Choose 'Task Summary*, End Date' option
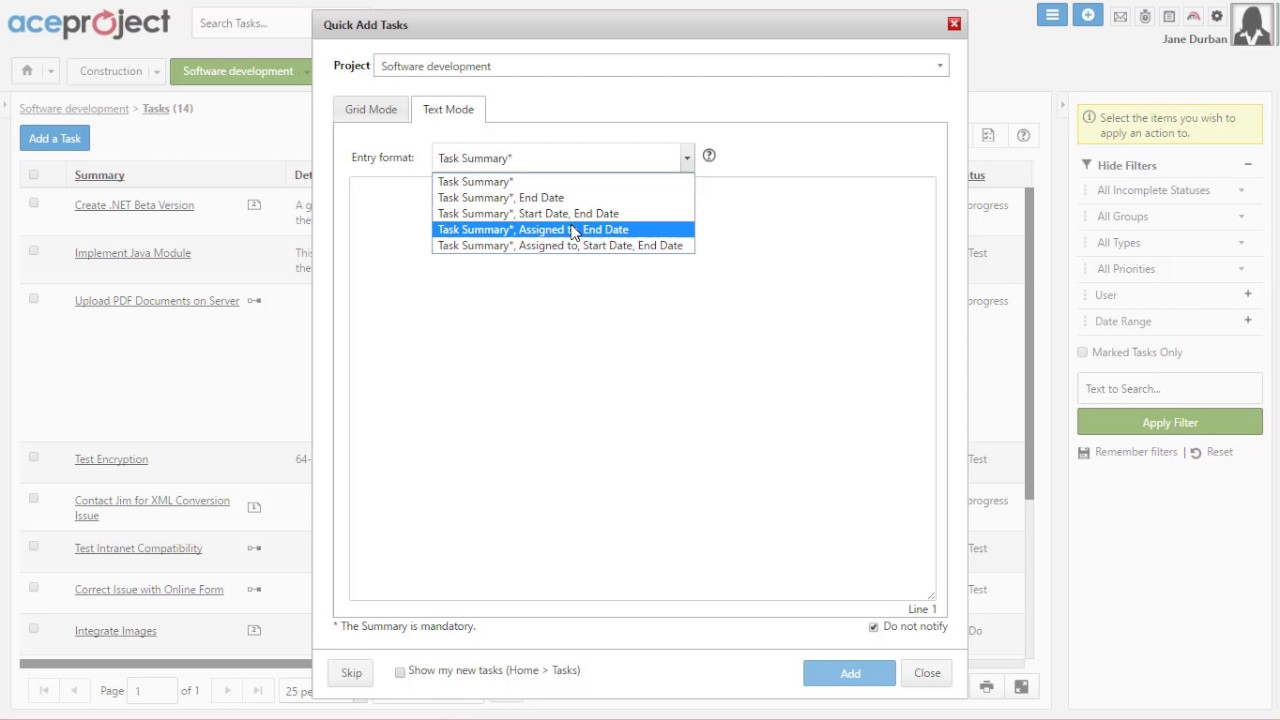This screenshot has width=1280, height=720. pos(563,197)
